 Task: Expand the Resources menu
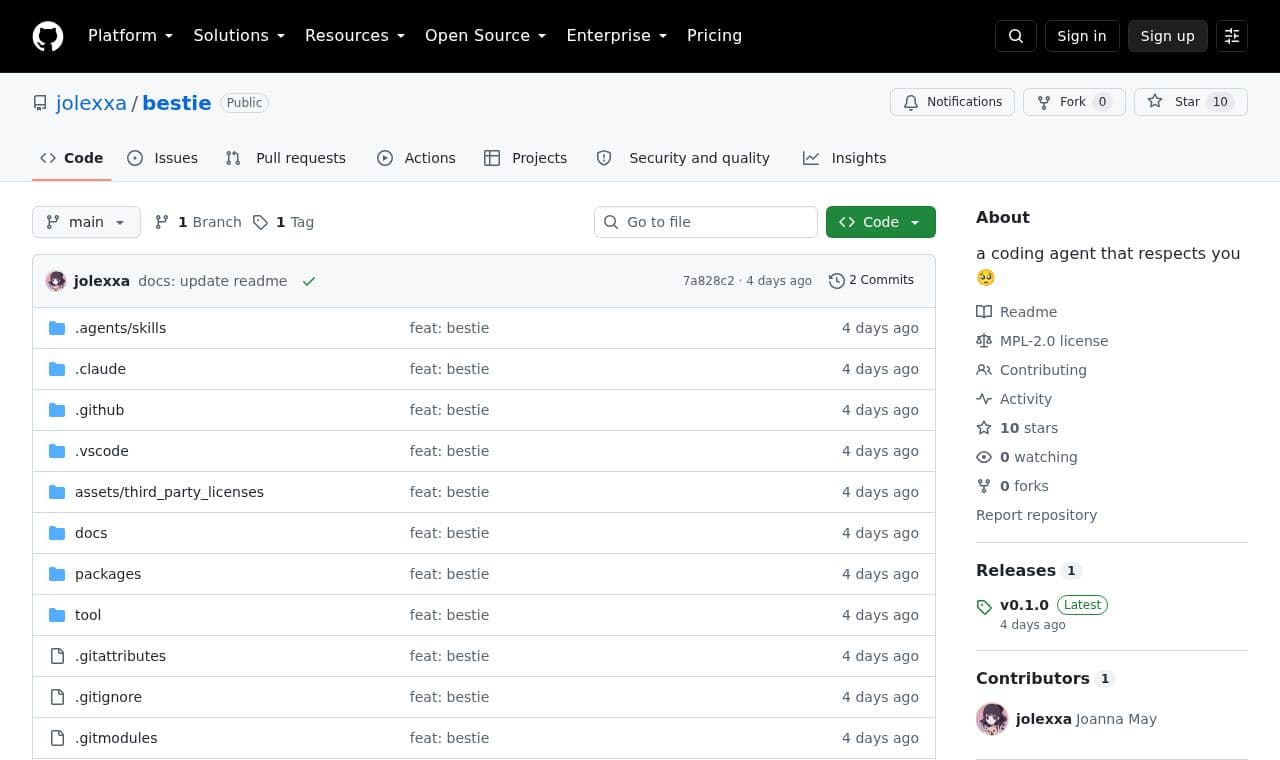point(355,35)
